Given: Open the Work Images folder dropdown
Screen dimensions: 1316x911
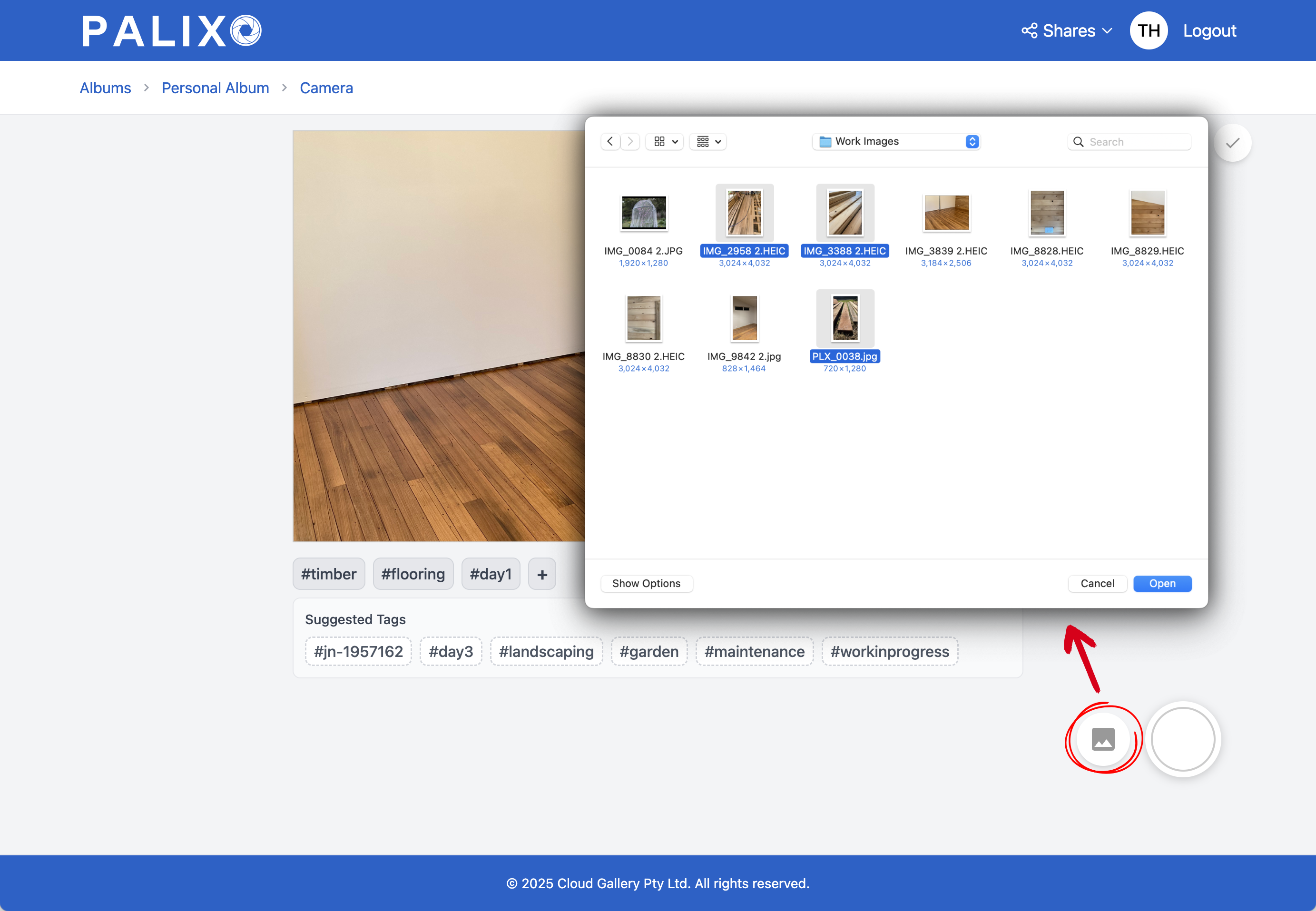Looking at the screenshot, I should (895, 141).
